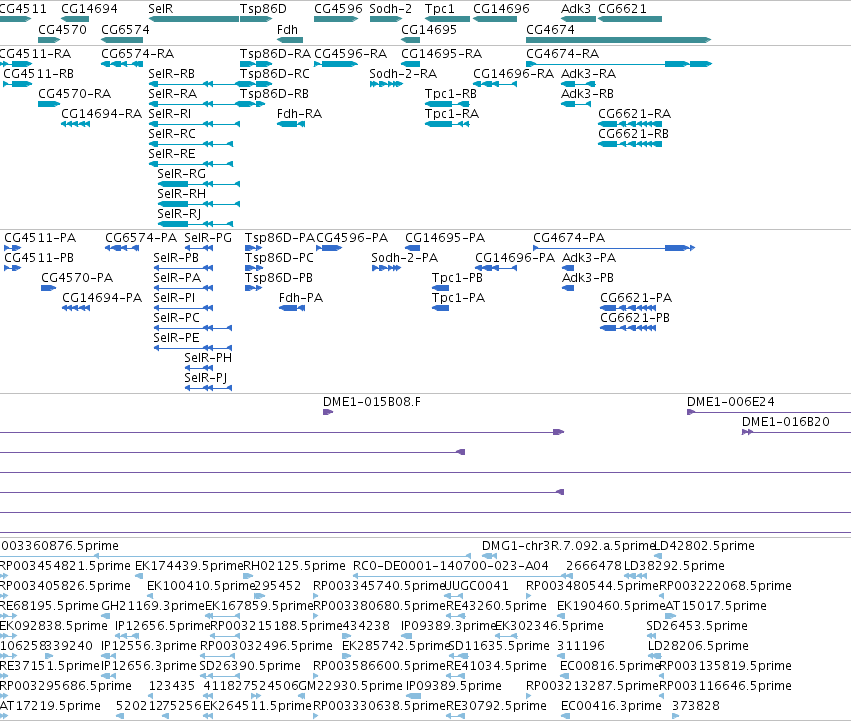
Task: Open EST GH21169.3prime
Action: (106, 616)
